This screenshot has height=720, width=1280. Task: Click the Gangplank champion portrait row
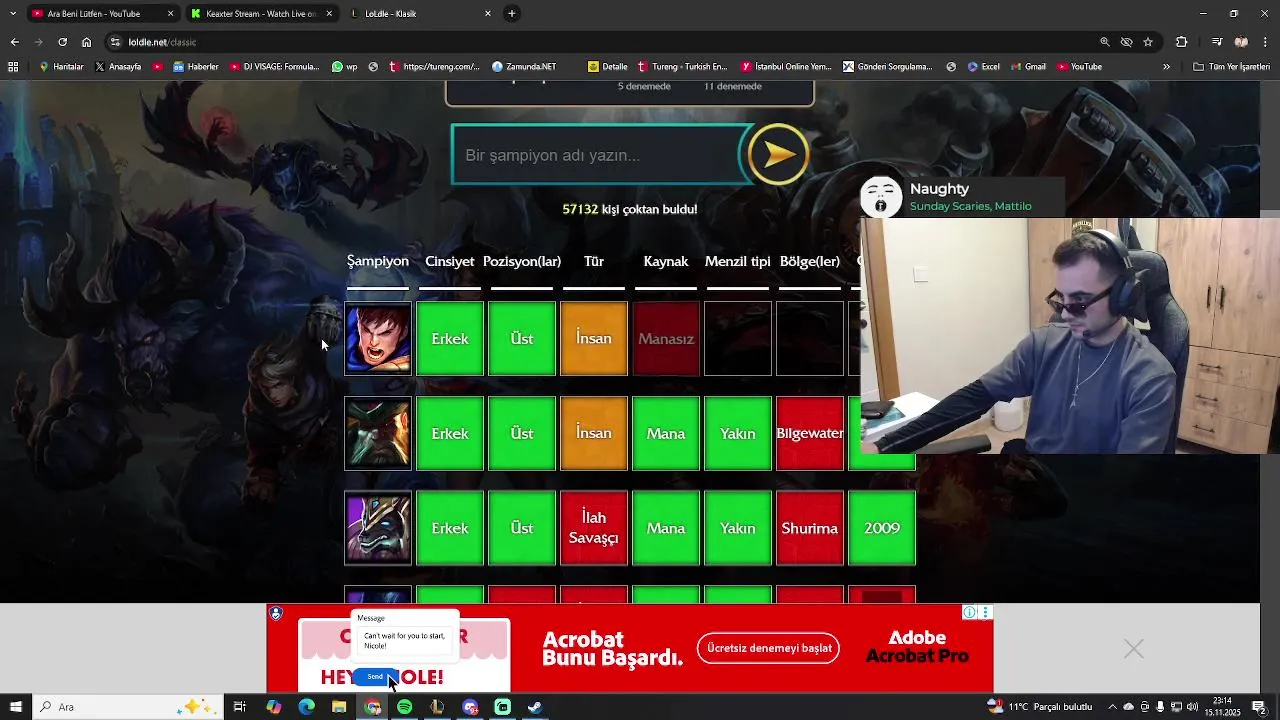[x=378, y=434]
